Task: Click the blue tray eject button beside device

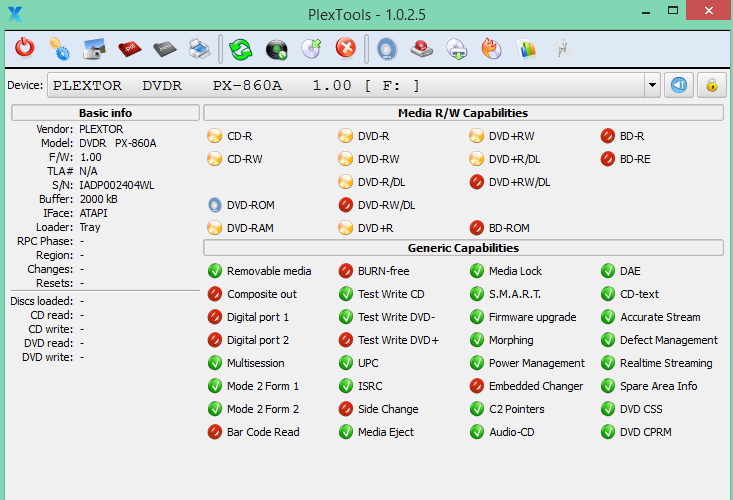Action: point(679,85)
